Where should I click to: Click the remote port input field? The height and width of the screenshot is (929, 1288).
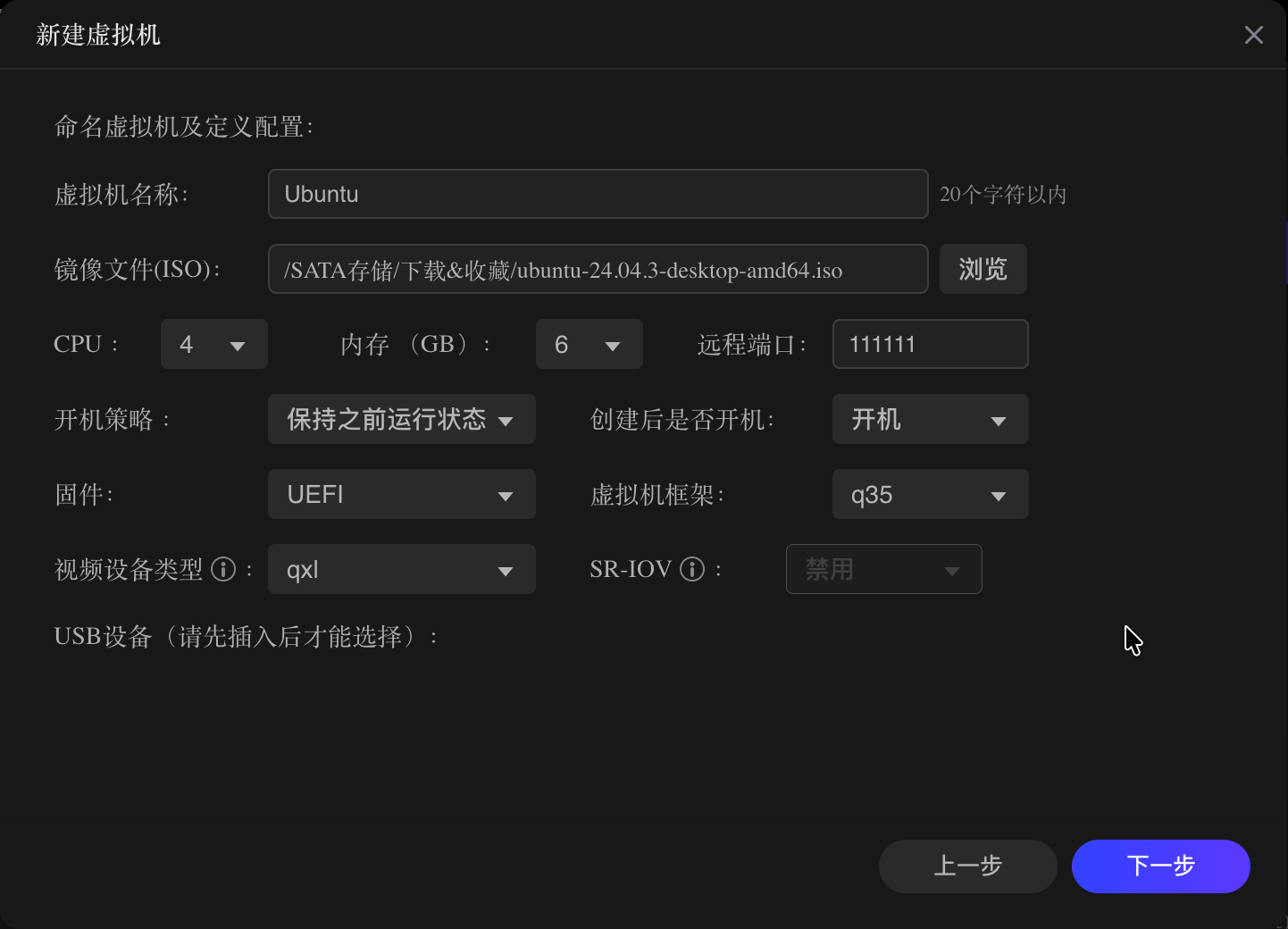pyautogui.click(x=930, y=344)
